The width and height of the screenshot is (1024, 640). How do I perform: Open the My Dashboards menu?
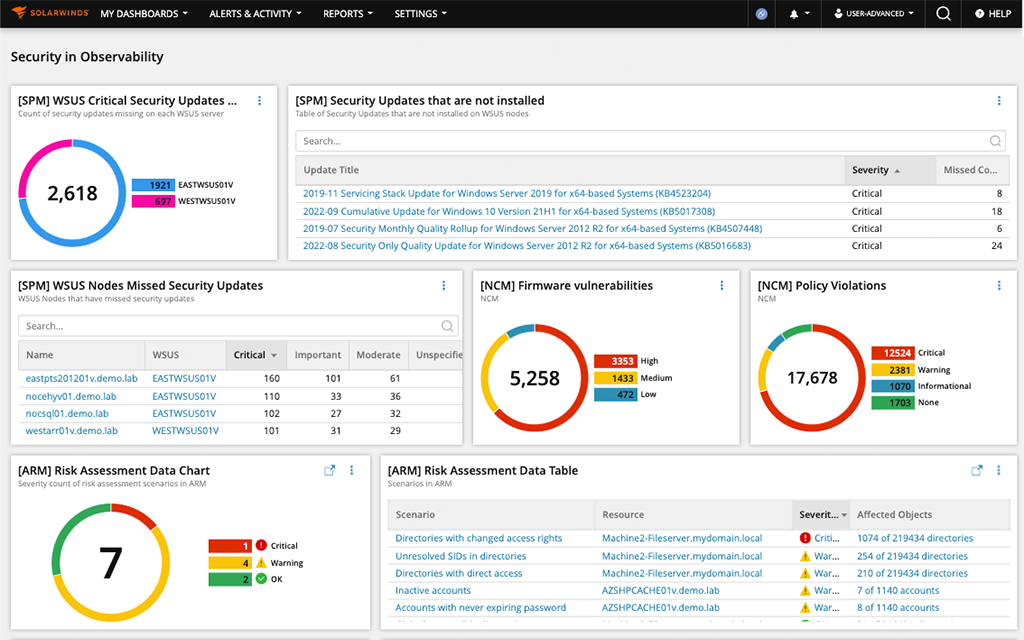[142, 14]
